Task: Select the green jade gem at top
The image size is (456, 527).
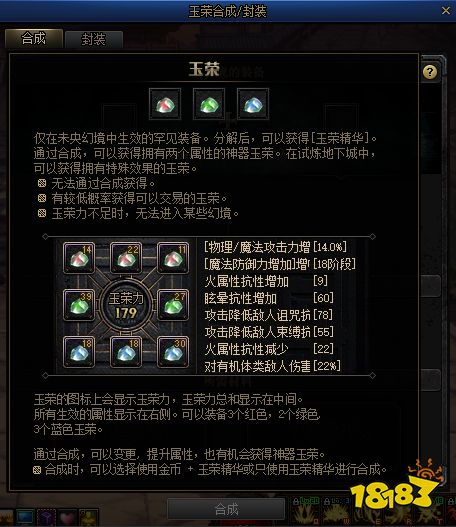Action: 209,104
